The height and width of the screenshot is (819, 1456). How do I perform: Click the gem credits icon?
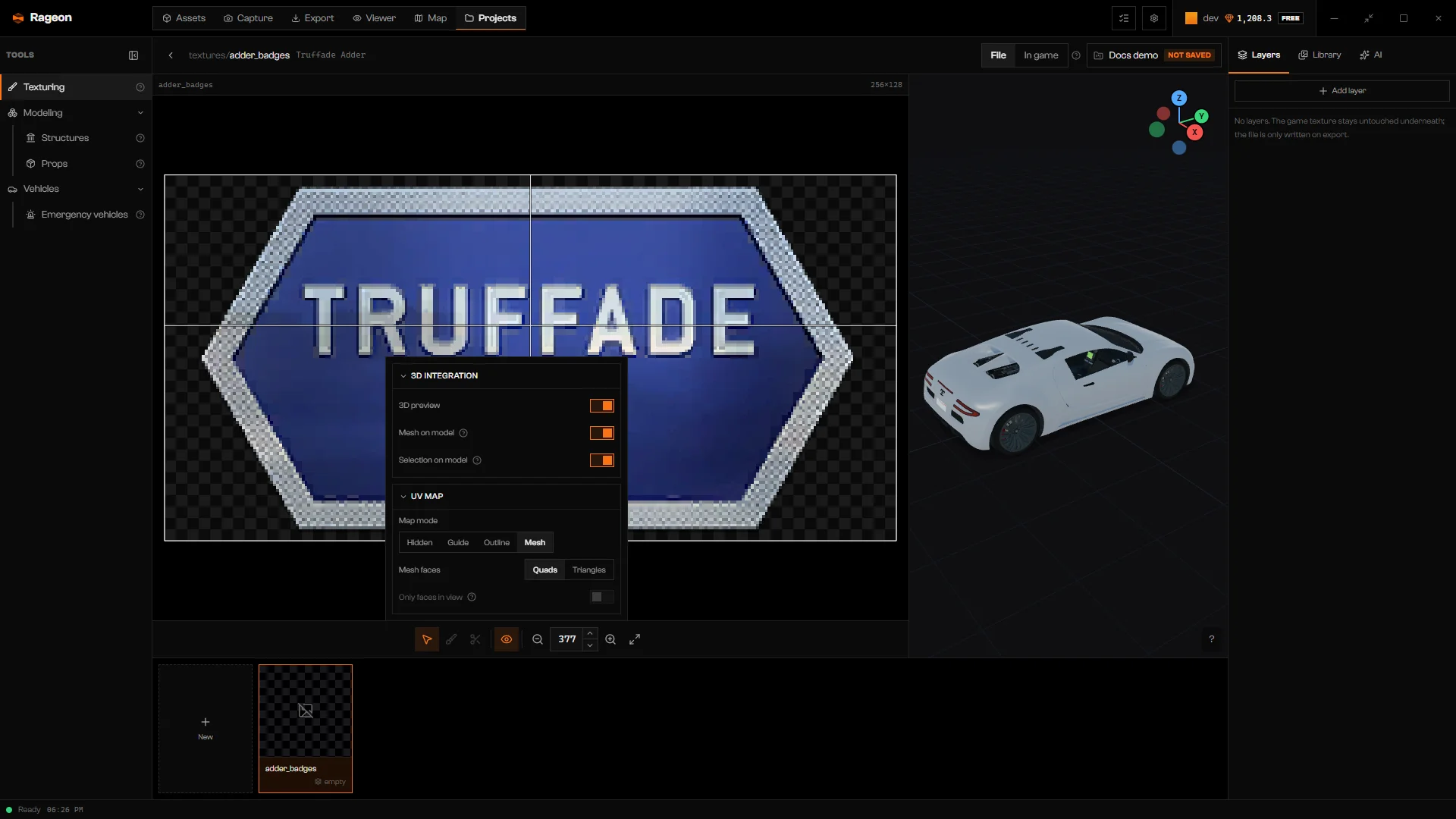pos(1229,18)
